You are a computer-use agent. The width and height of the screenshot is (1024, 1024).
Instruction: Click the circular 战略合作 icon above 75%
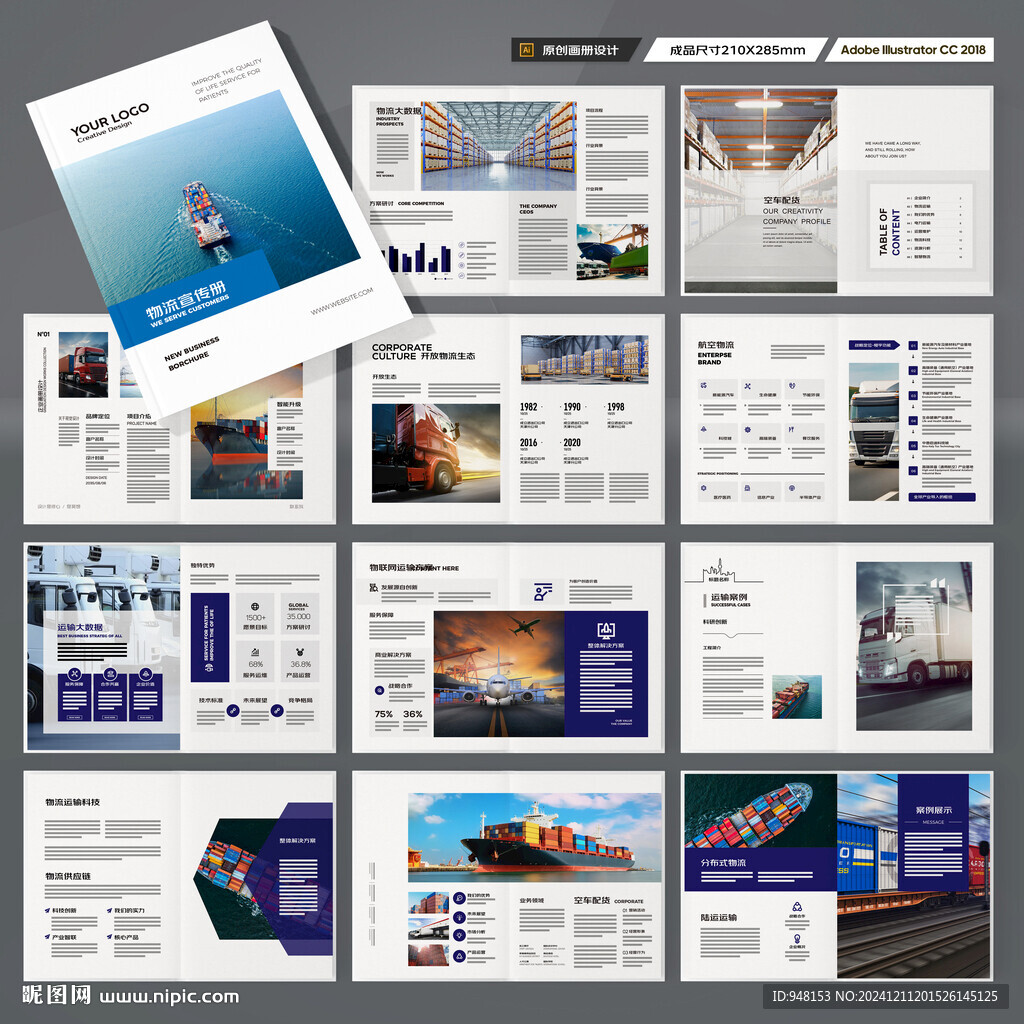(379, 690)
